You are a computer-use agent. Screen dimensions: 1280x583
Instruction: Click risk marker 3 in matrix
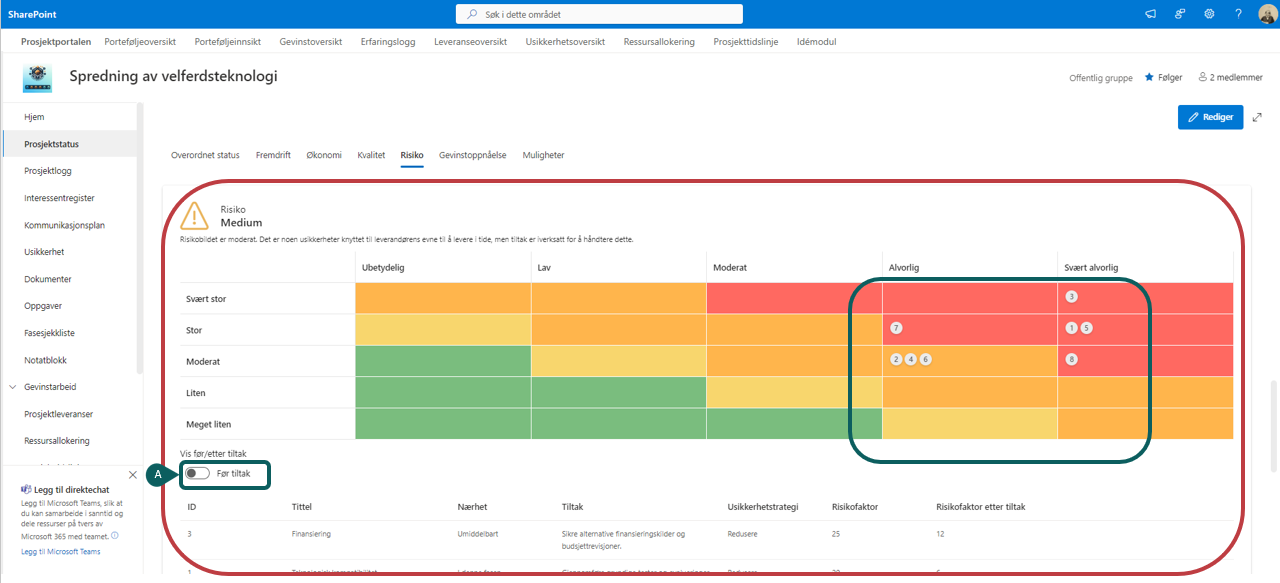coord(1071,297)
